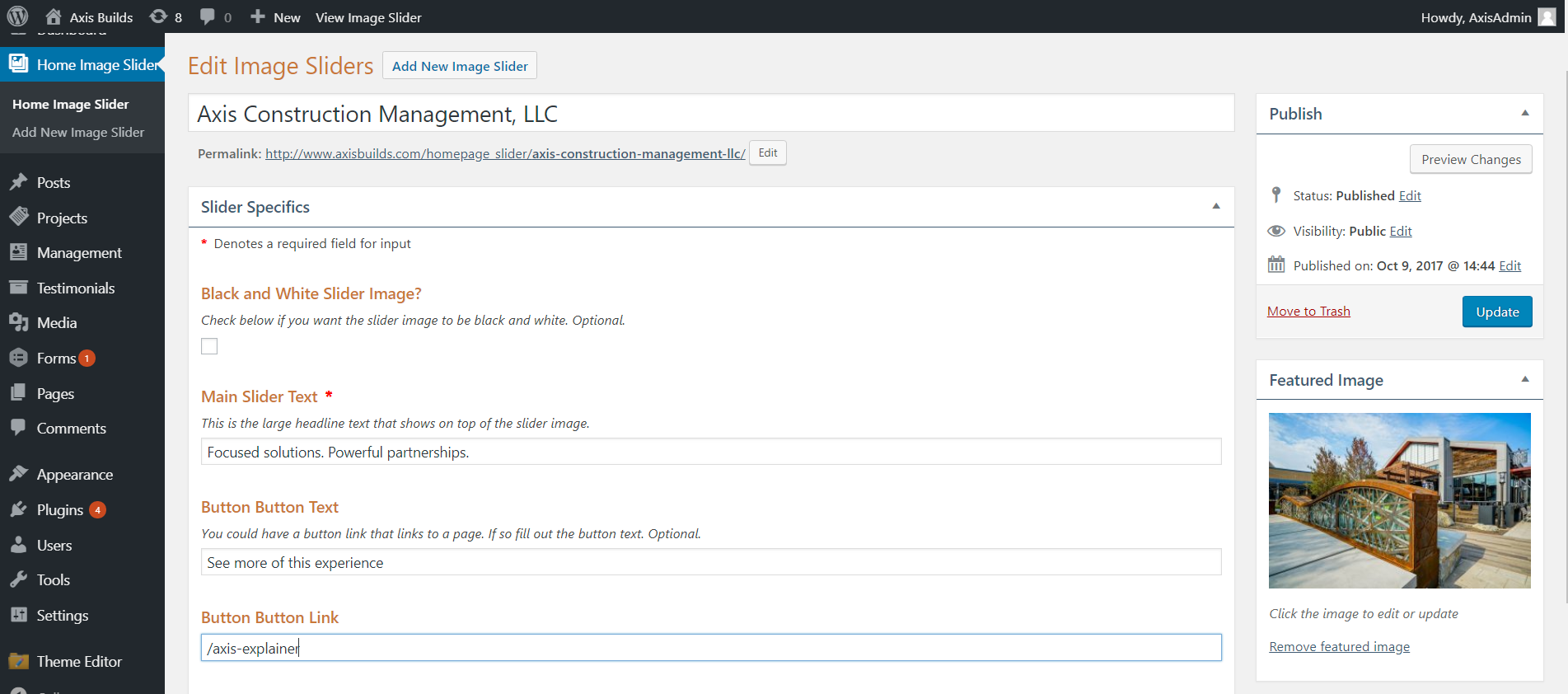Click the Testimonials sidebar icon

tap(18, 288)
